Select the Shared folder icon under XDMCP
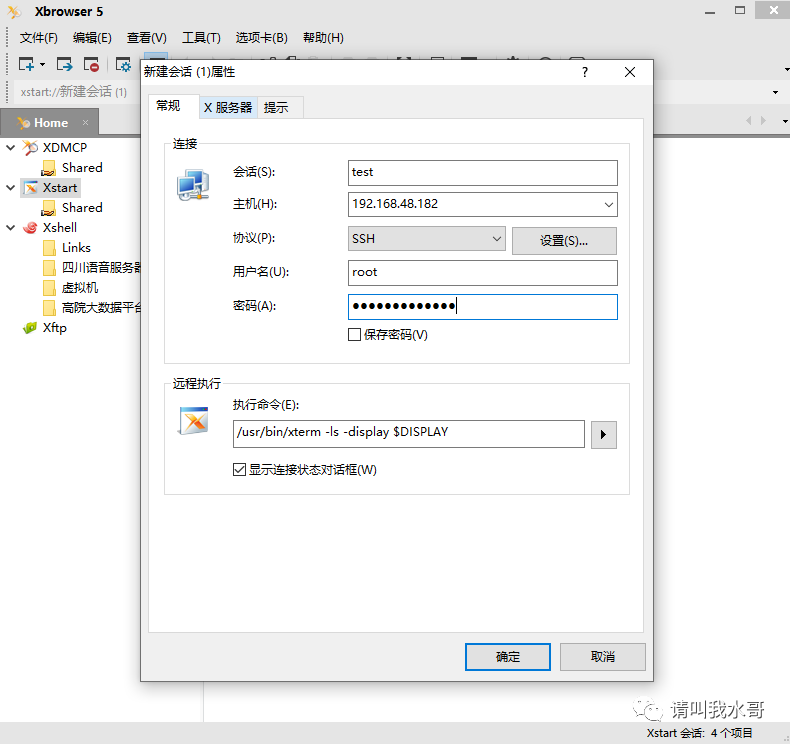Image resolution: width=790 pixels, height=744 pixels. click(x=48, y=168)
